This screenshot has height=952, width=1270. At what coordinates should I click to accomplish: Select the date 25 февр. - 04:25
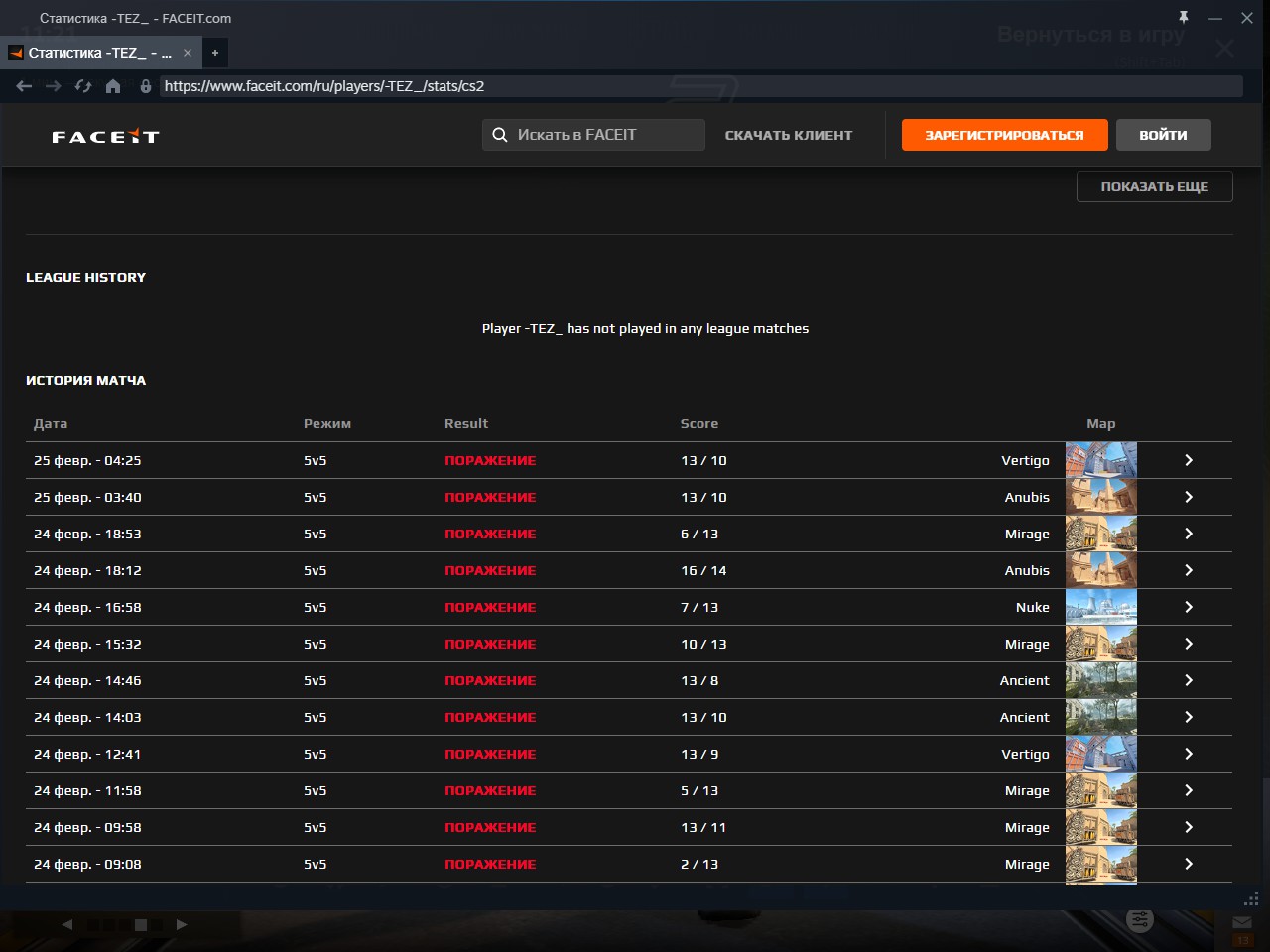[x=87, y=460]
